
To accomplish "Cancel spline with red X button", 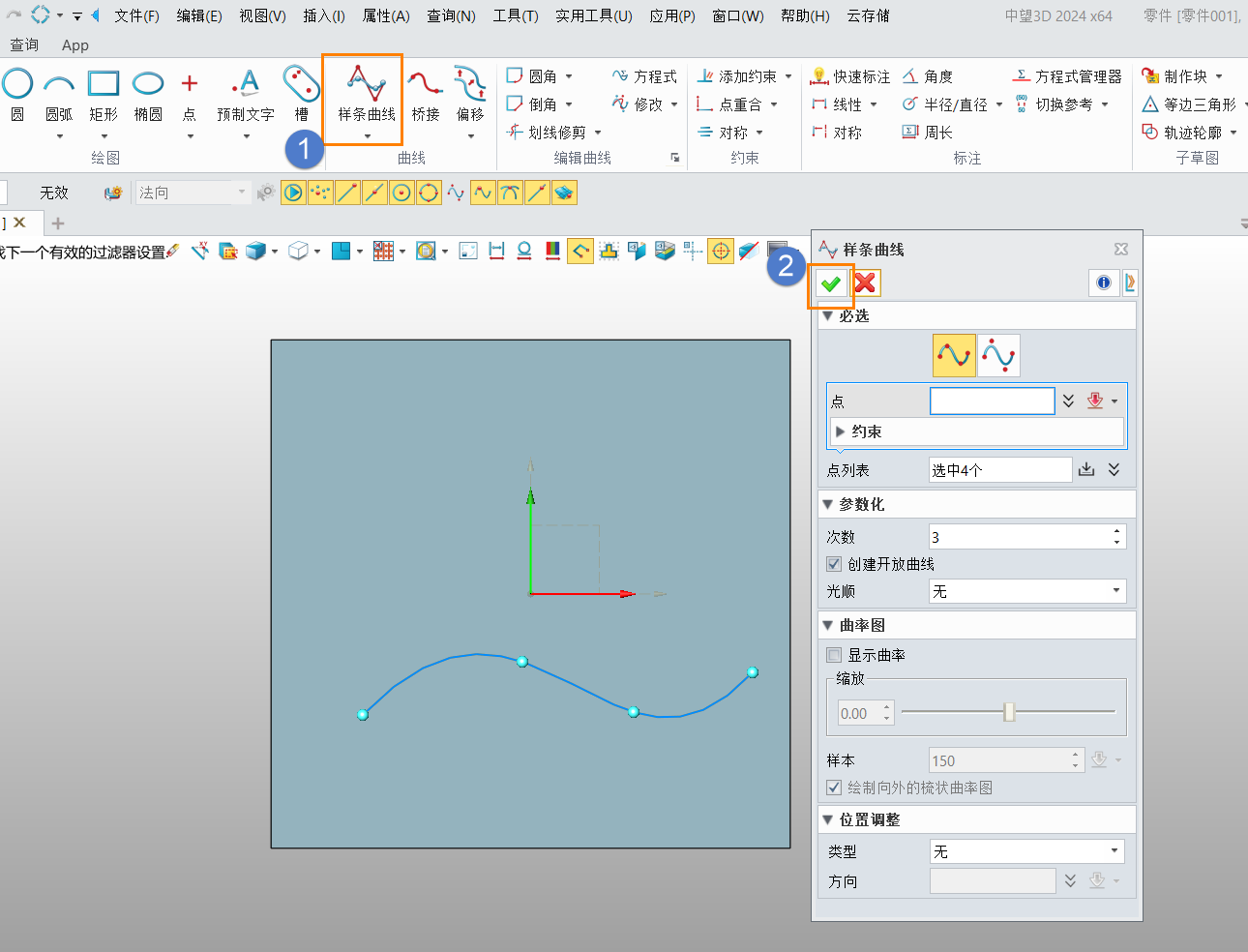I will pyautogui.click(x=865, y=283).
